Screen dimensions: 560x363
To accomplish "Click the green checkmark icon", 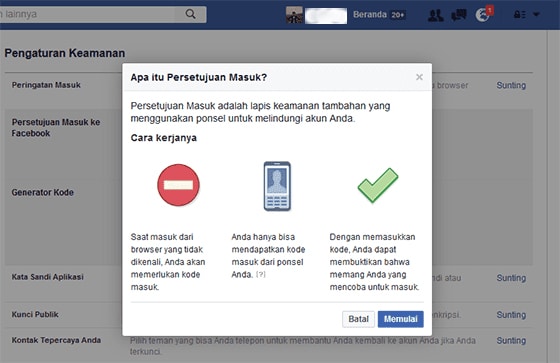I will point(378,185).
